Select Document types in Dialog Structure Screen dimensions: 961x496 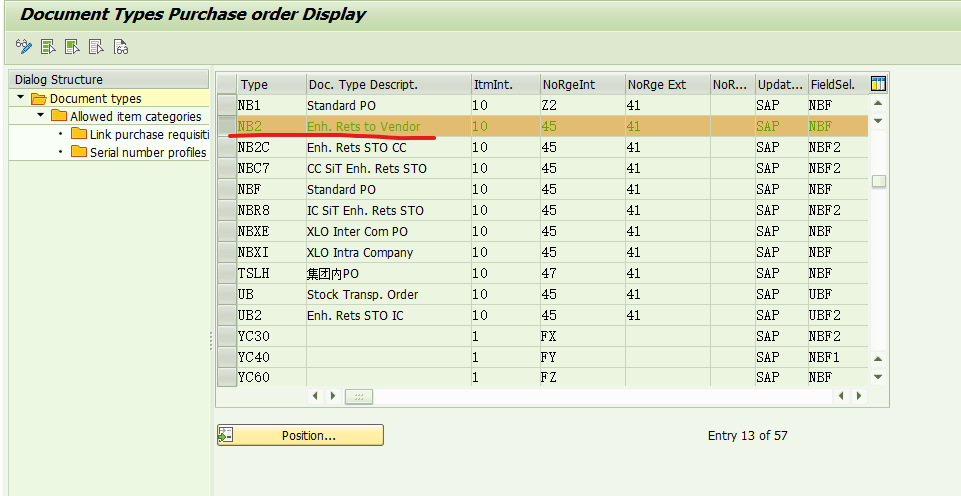(96, 98)
